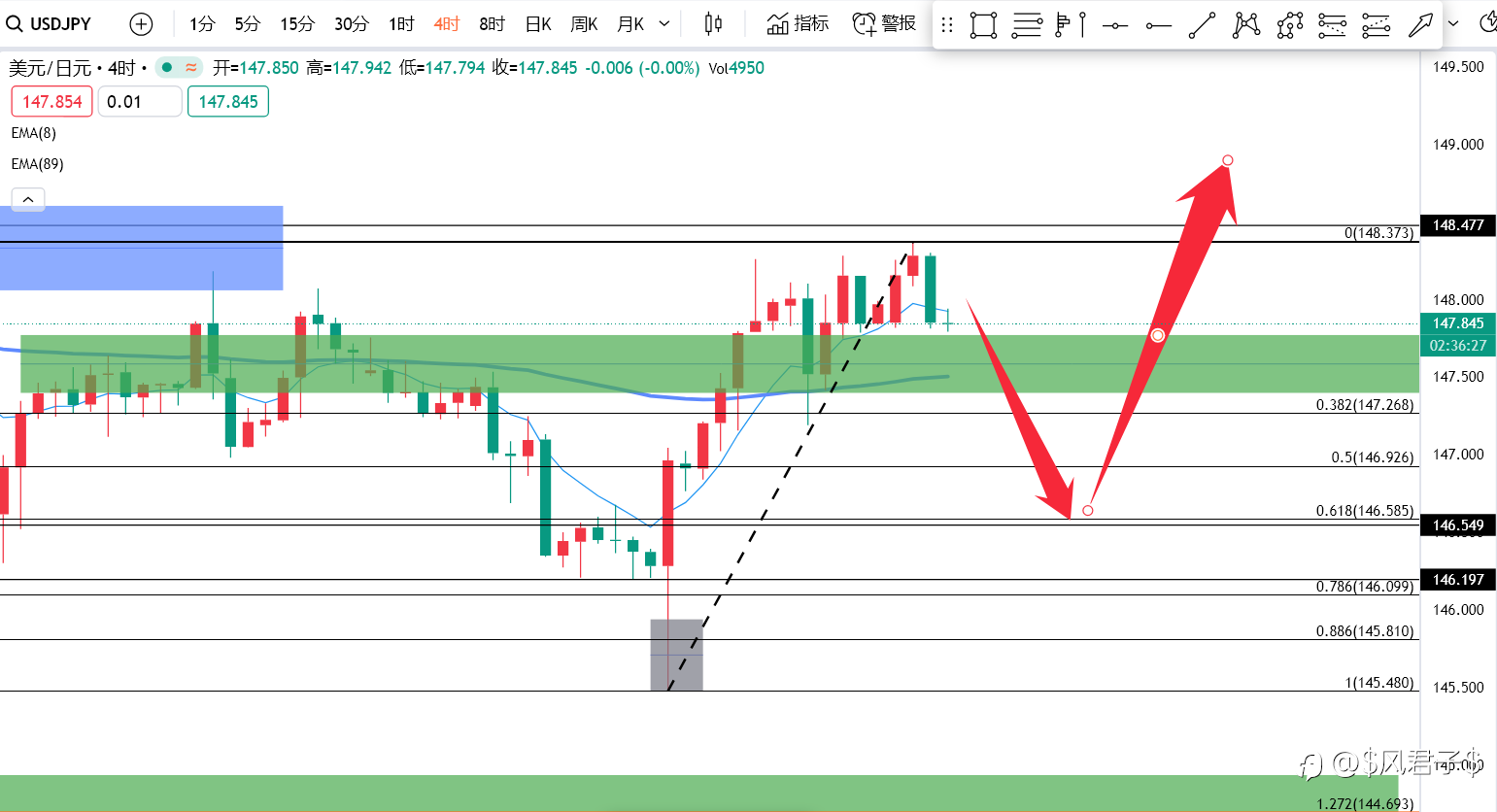Switch to the 1时 timeframe
1497x812 pixels.
click(x=401, y=23)
